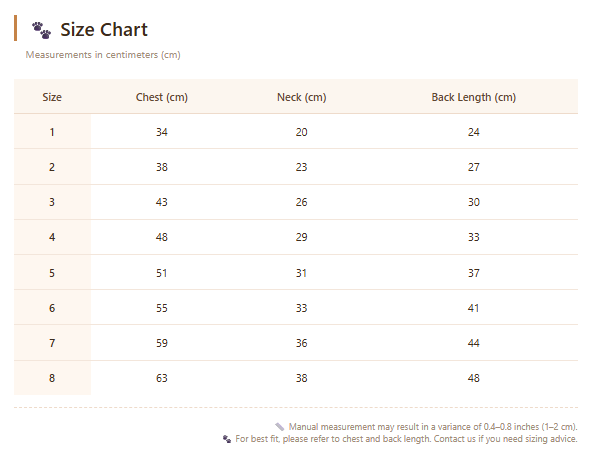Click the Size column header
589x458 pixels.
pos(52,97)
